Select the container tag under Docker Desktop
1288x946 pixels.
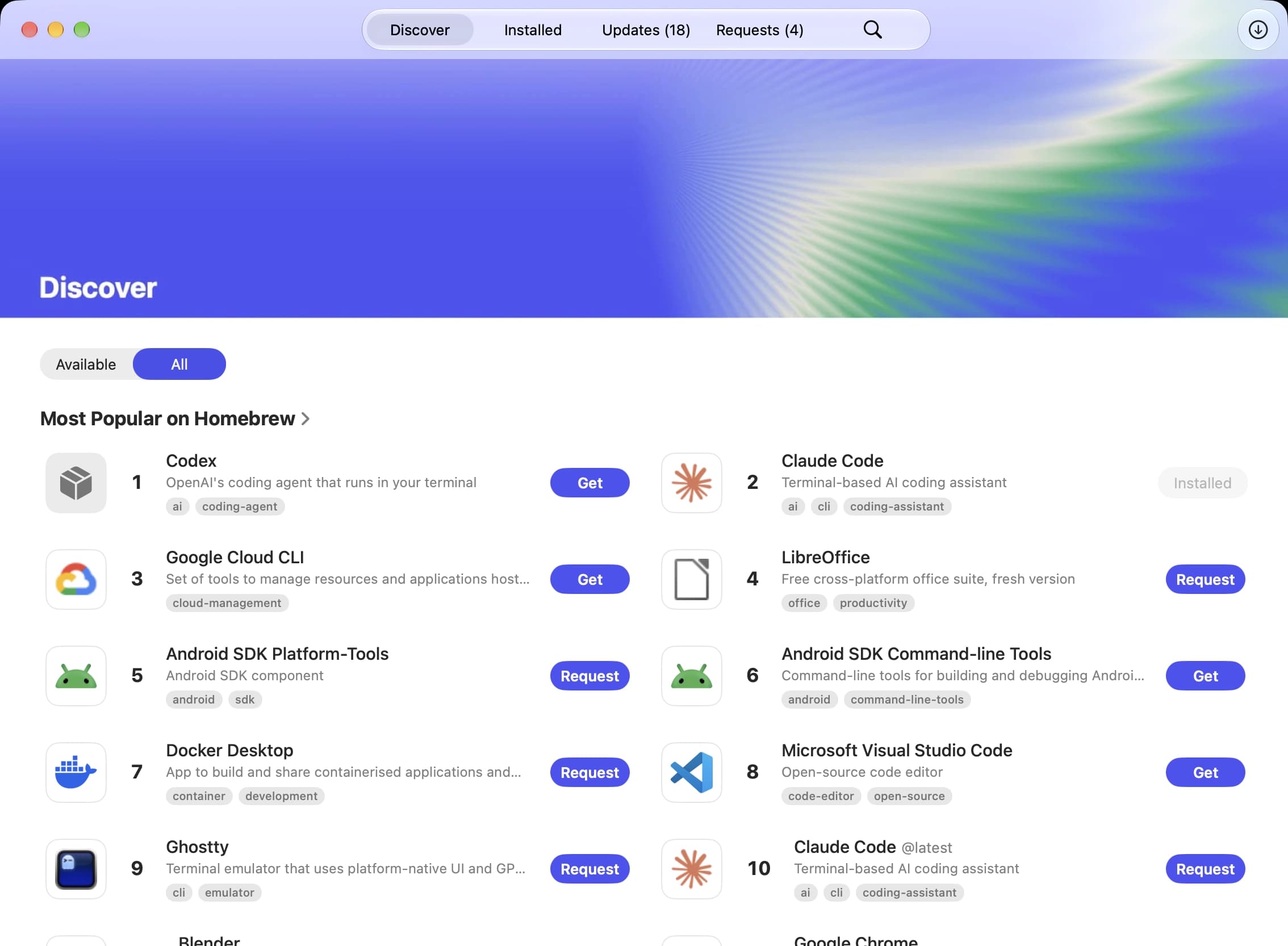click(199, 796)
